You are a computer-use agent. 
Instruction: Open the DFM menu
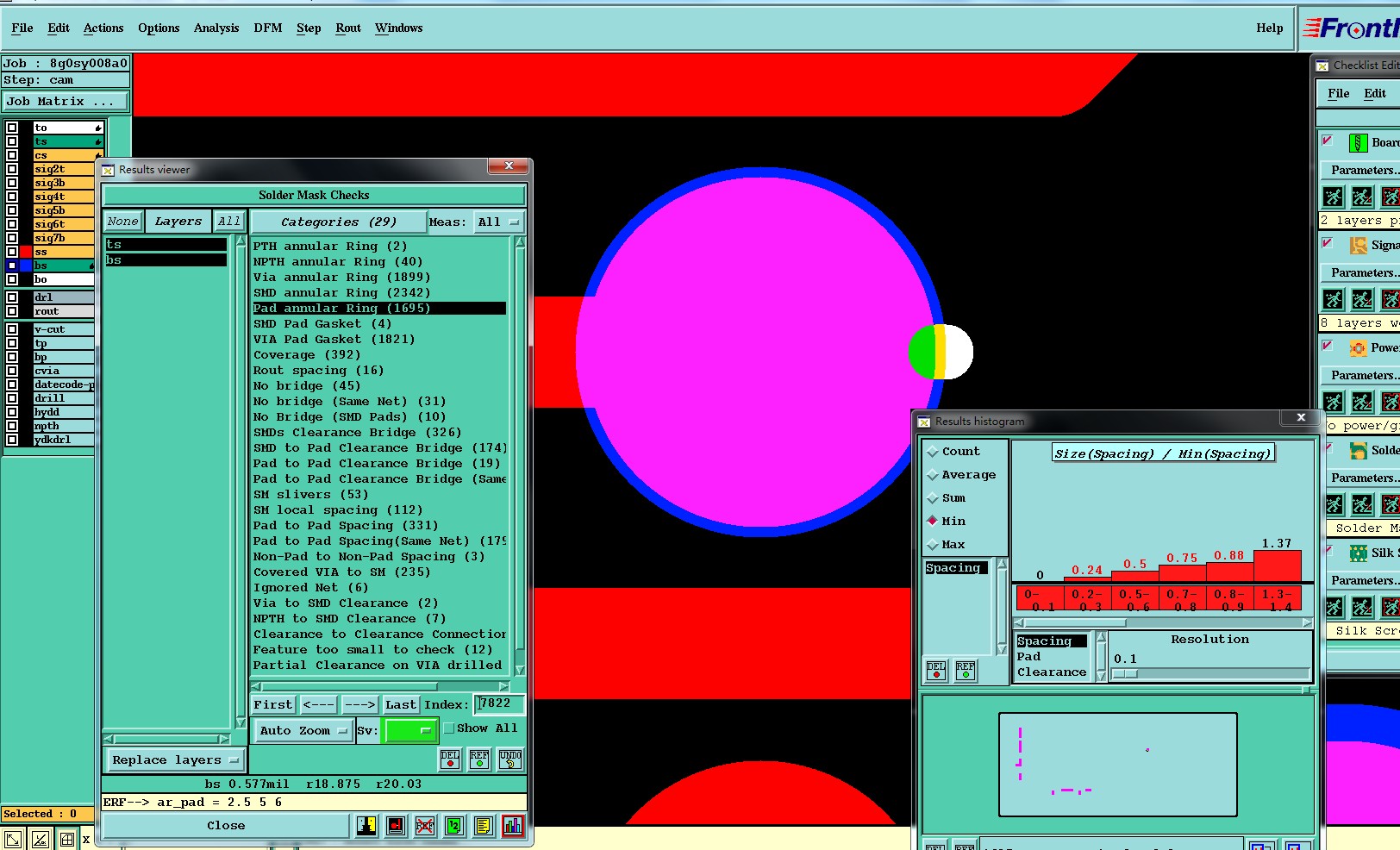(x=267, y=28)
